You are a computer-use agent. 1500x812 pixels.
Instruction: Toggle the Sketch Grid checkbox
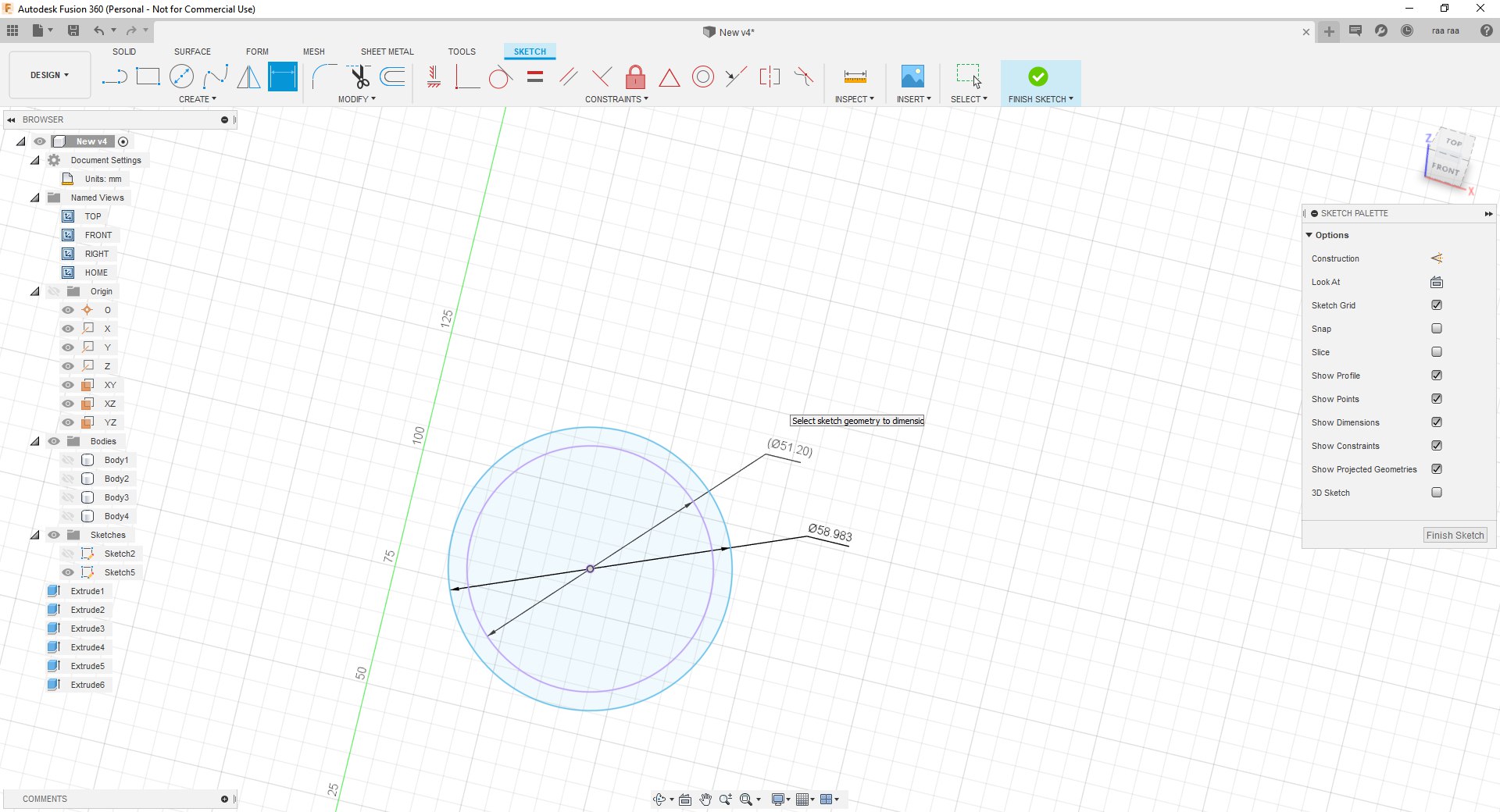(x=1436, y=305)
